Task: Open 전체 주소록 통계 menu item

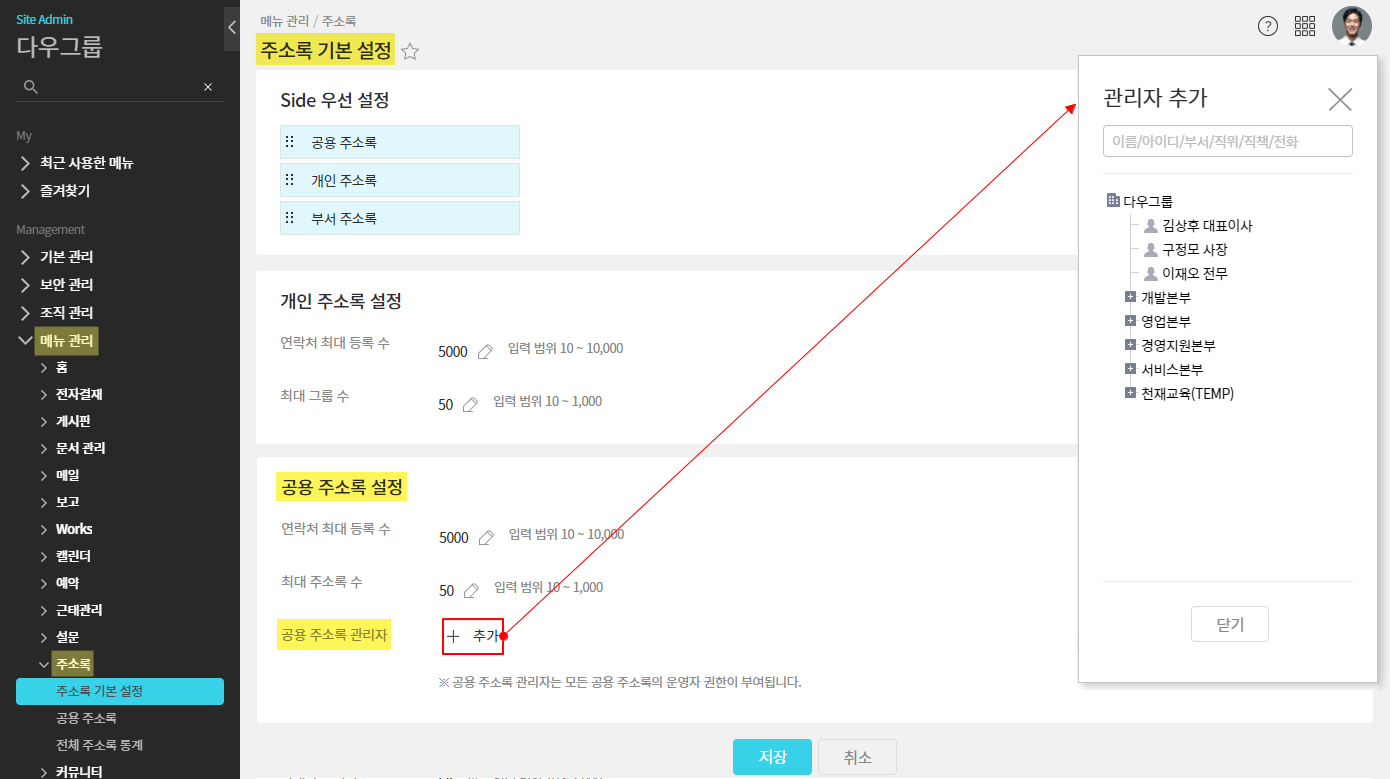Action: pyautogui.click(x=100, y=745)
